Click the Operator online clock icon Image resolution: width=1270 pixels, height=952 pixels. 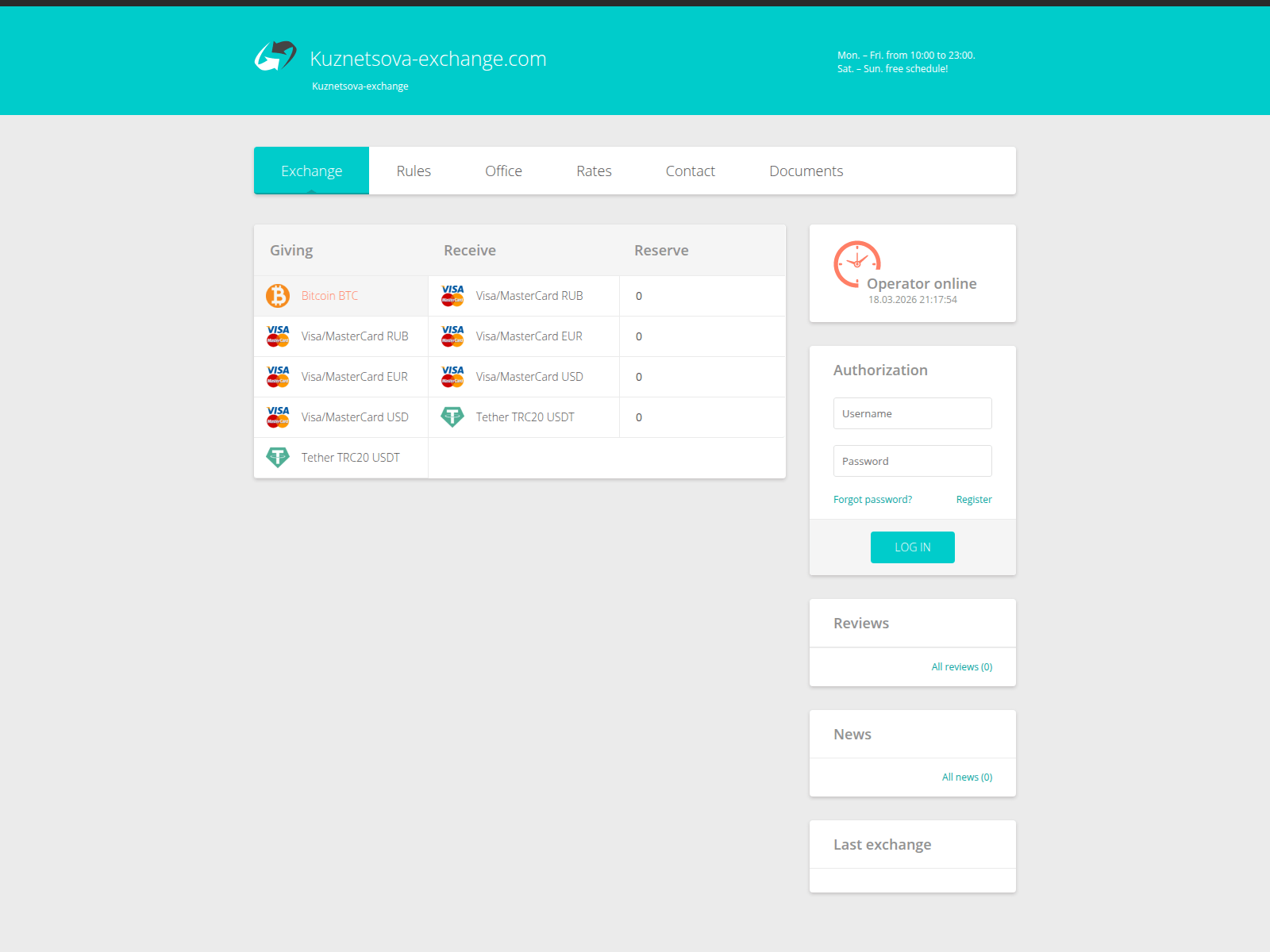pyautogui.click(x=857, y=264)
